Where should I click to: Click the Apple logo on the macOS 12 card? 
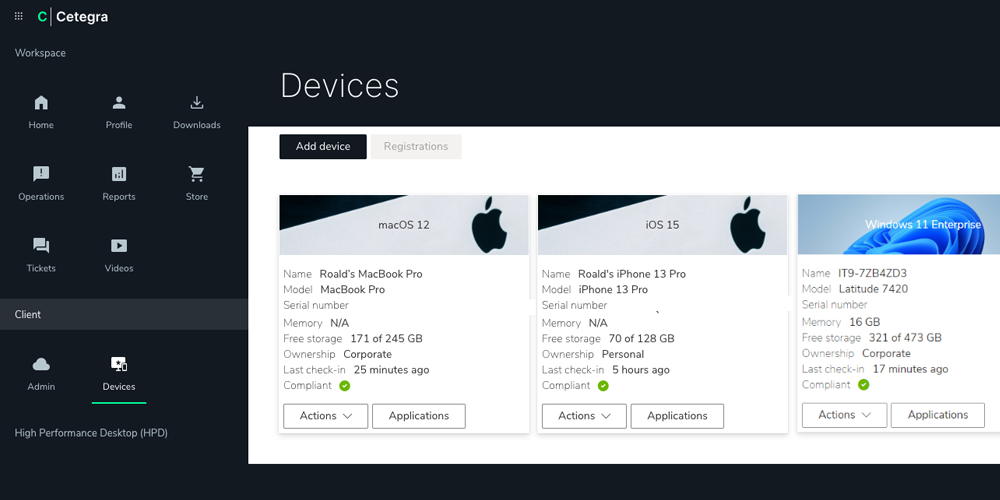489,224
